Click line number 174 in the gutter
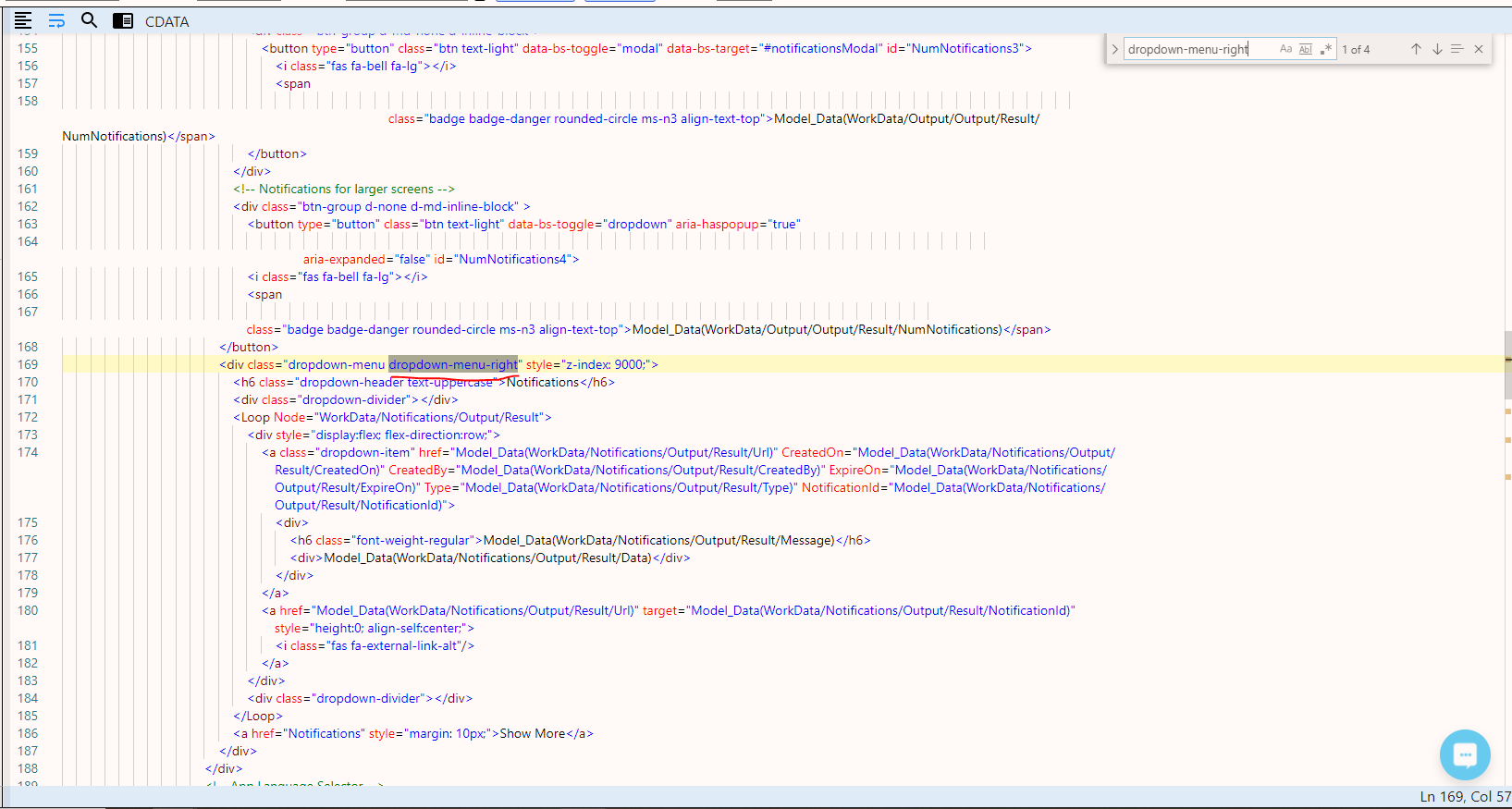This screenshot has width=1512, height=809. pyautogui.click(x=28, y=452)
